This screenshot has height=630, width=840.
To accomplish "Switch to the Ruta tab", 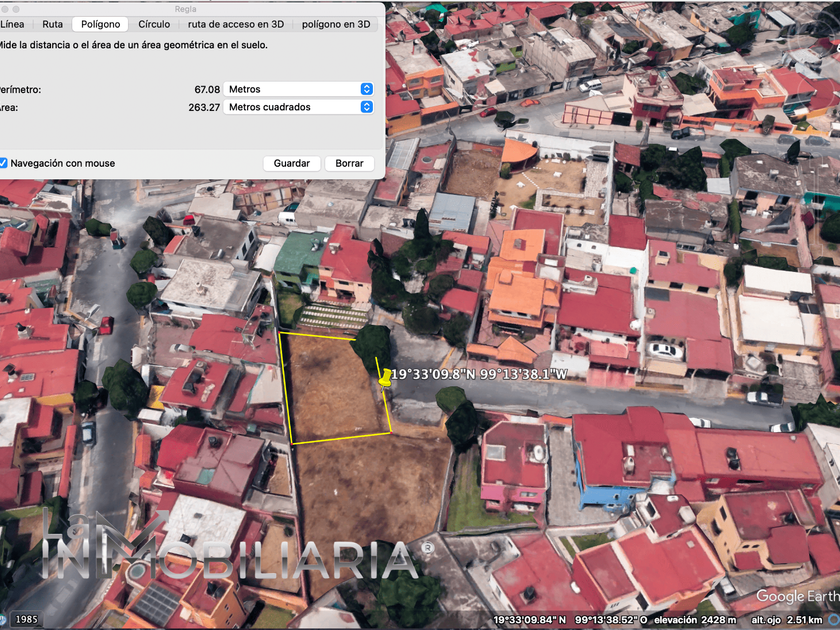I will [52, 24].
